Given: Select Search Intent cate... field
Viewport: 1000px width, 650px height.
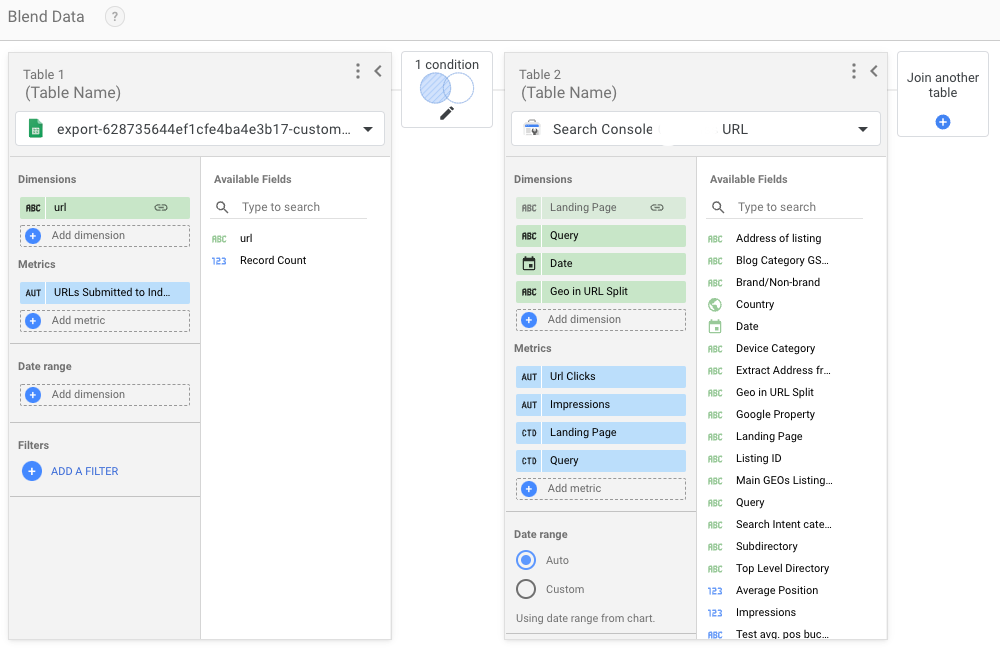Looking at the screenshot, I should tap(784, 524).
